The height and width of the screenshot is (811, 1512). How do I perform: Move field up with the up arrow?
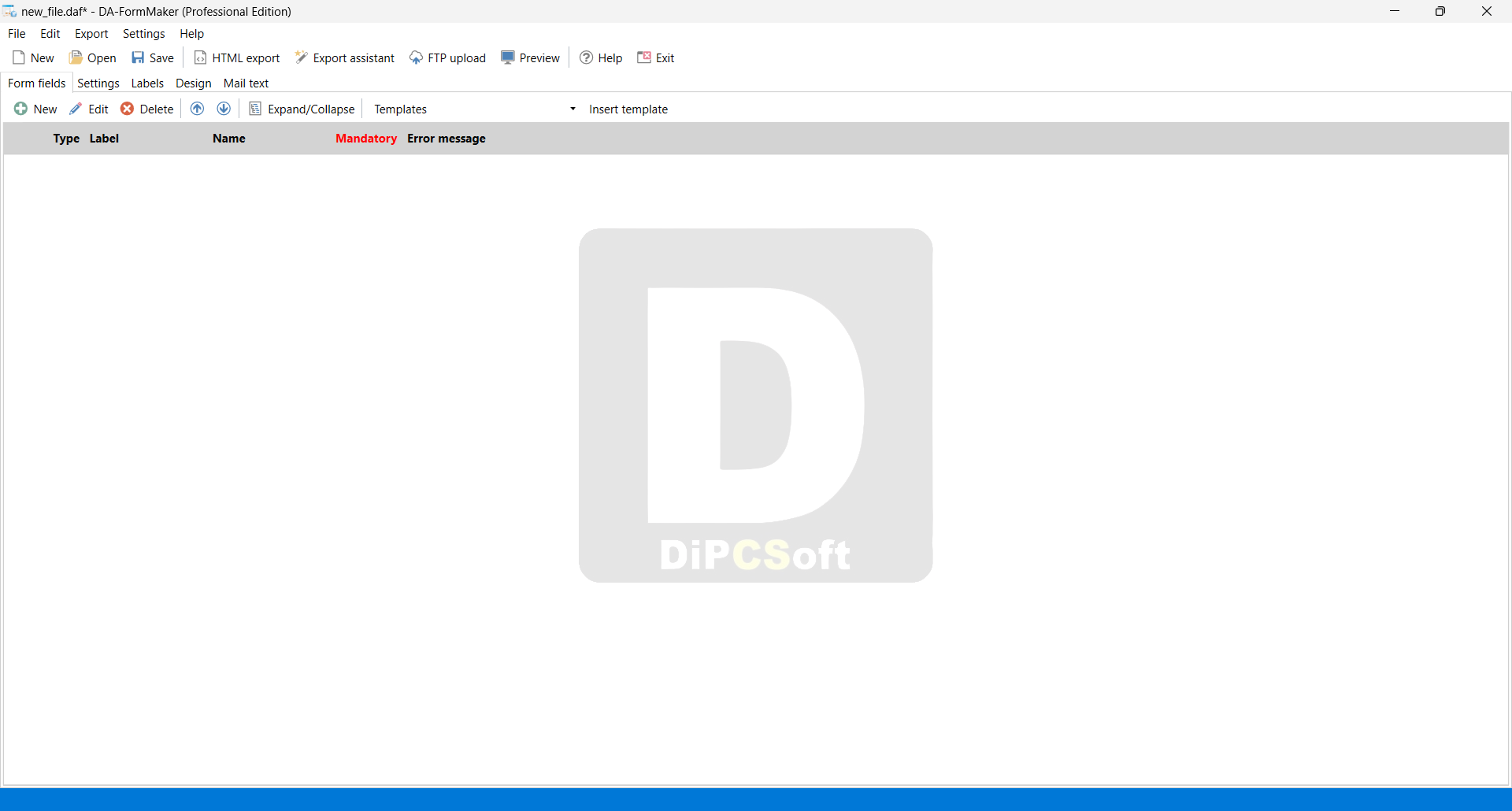click(x=198, y=109)
